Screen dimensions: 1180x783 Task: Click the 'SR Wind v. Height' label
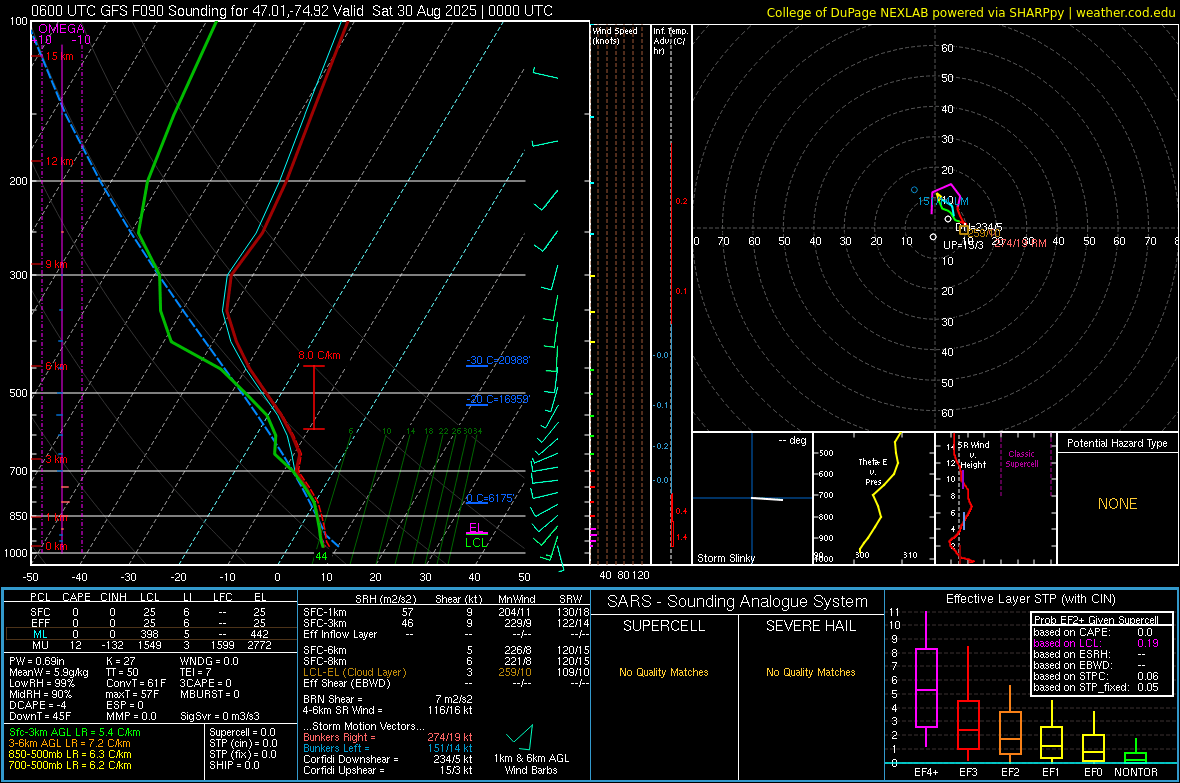coord(973,455)
